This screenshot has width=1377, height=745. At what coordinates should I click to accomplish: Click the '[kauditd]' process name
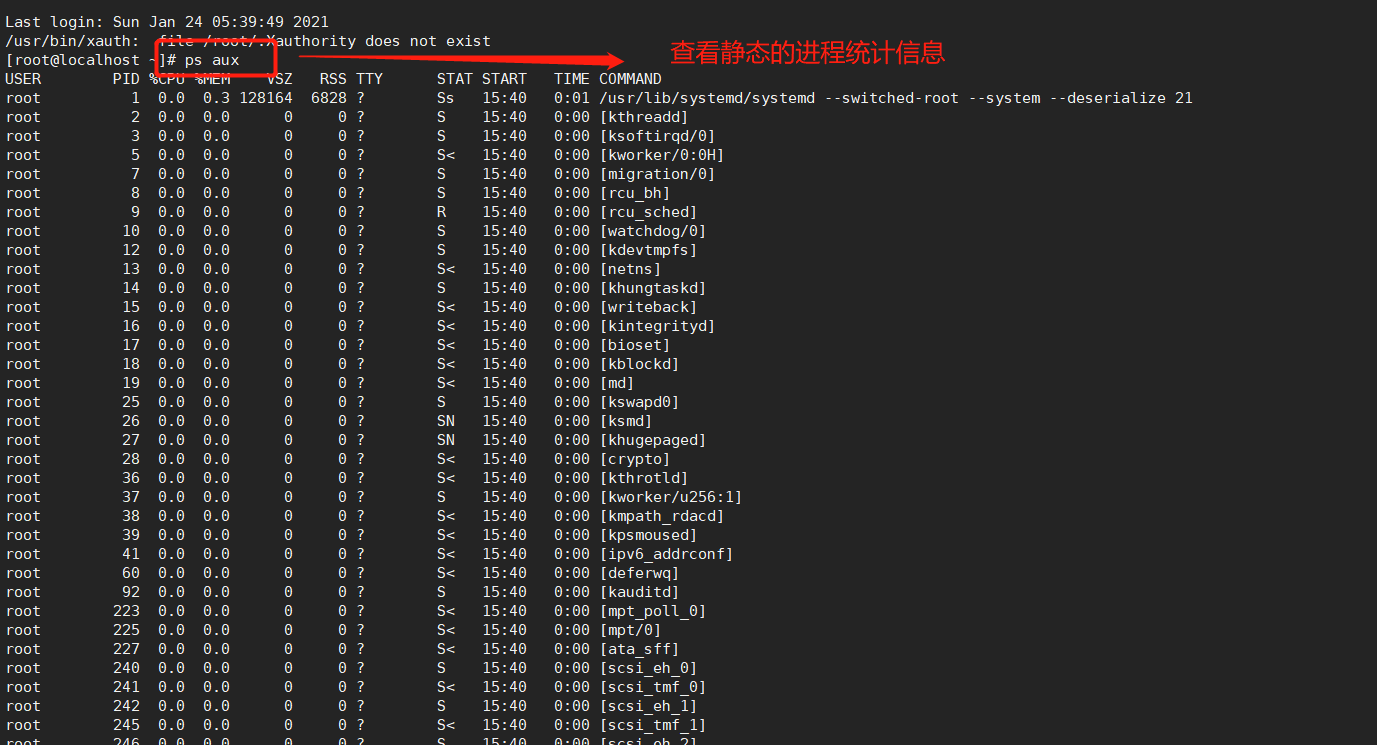pyautogui.click(x=639, y=592)
